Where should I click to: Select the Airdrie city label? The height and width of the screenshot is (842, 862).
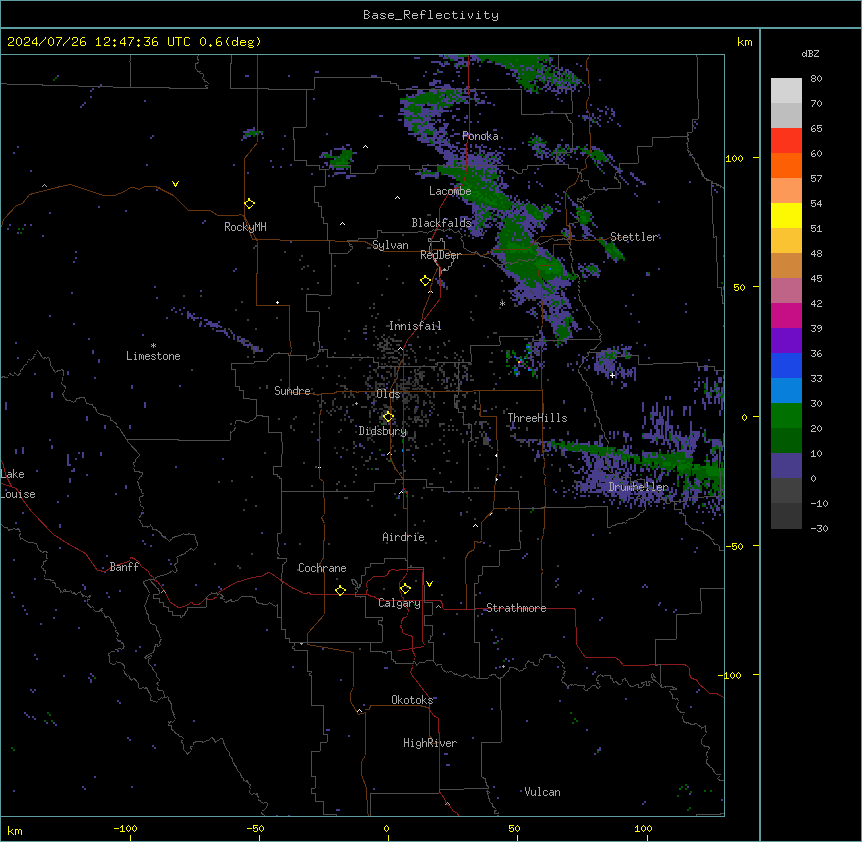point(404,537)
